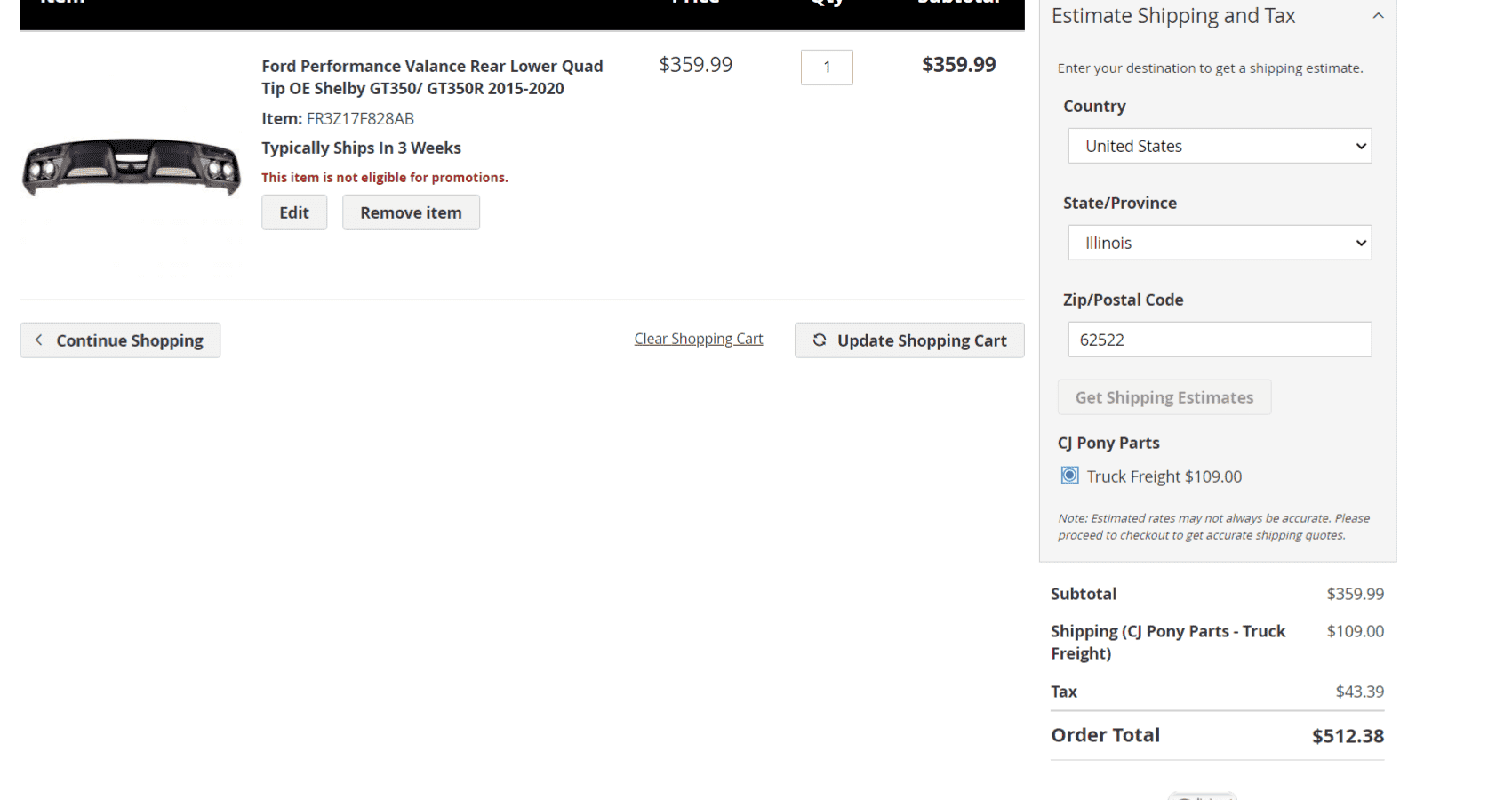Click the Typically Ships In 3 Weeks text
1512x800 pixels.
click(361, 148)
